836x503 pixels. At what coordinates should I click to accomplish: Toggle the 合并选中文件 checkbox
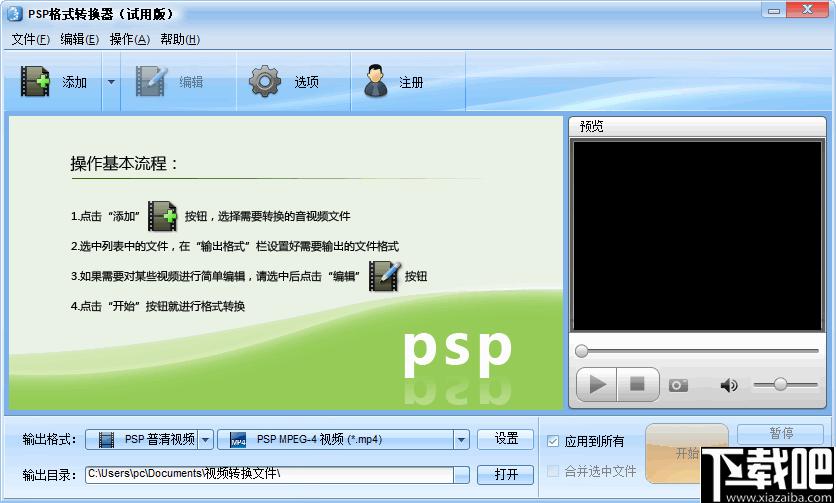553,471
